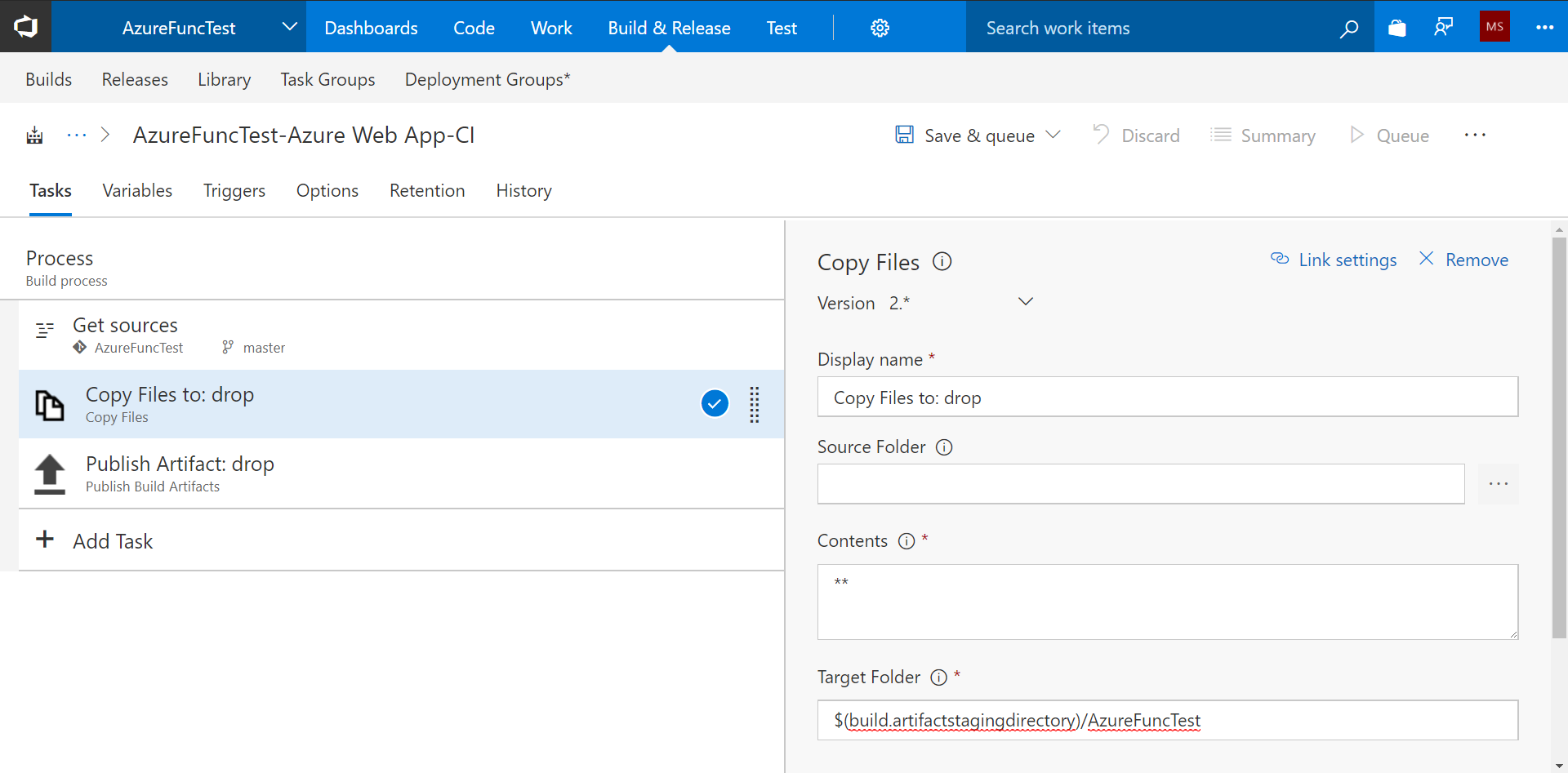The height and width of the screenshot is (773, 1568).
Task: Open the Test hub
Action: click(x=782, y=28)
